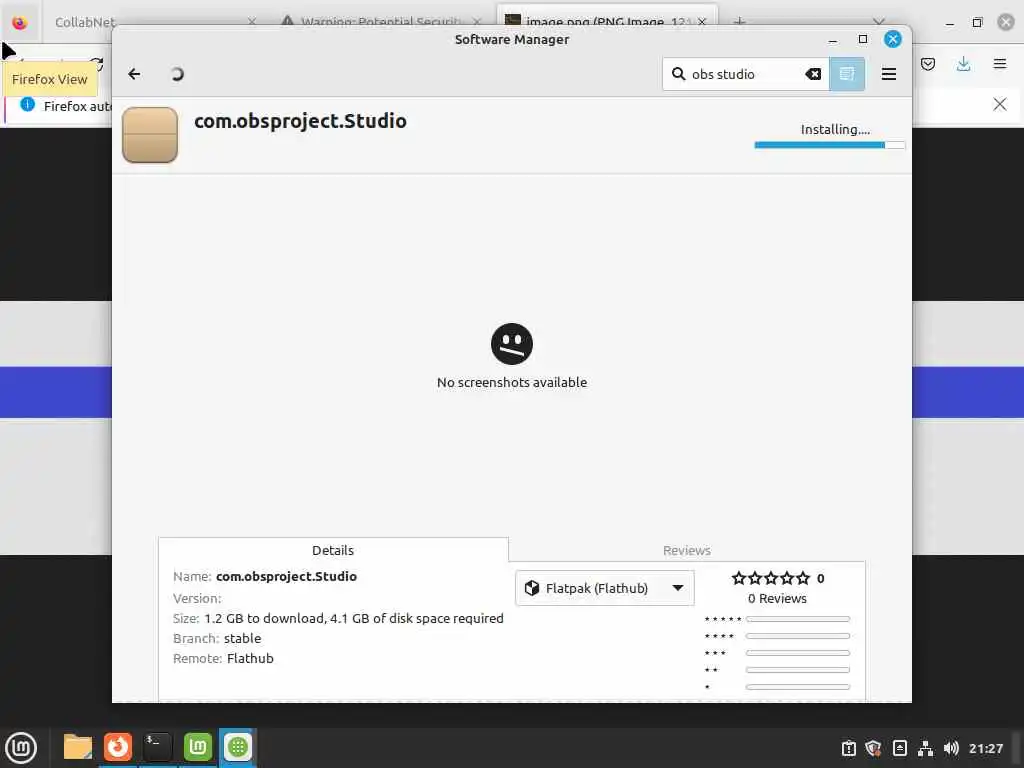The width and height of the screenshot is (1024, 768).
Task: Maximize the Software Manager window
Action: pos(863,39)
